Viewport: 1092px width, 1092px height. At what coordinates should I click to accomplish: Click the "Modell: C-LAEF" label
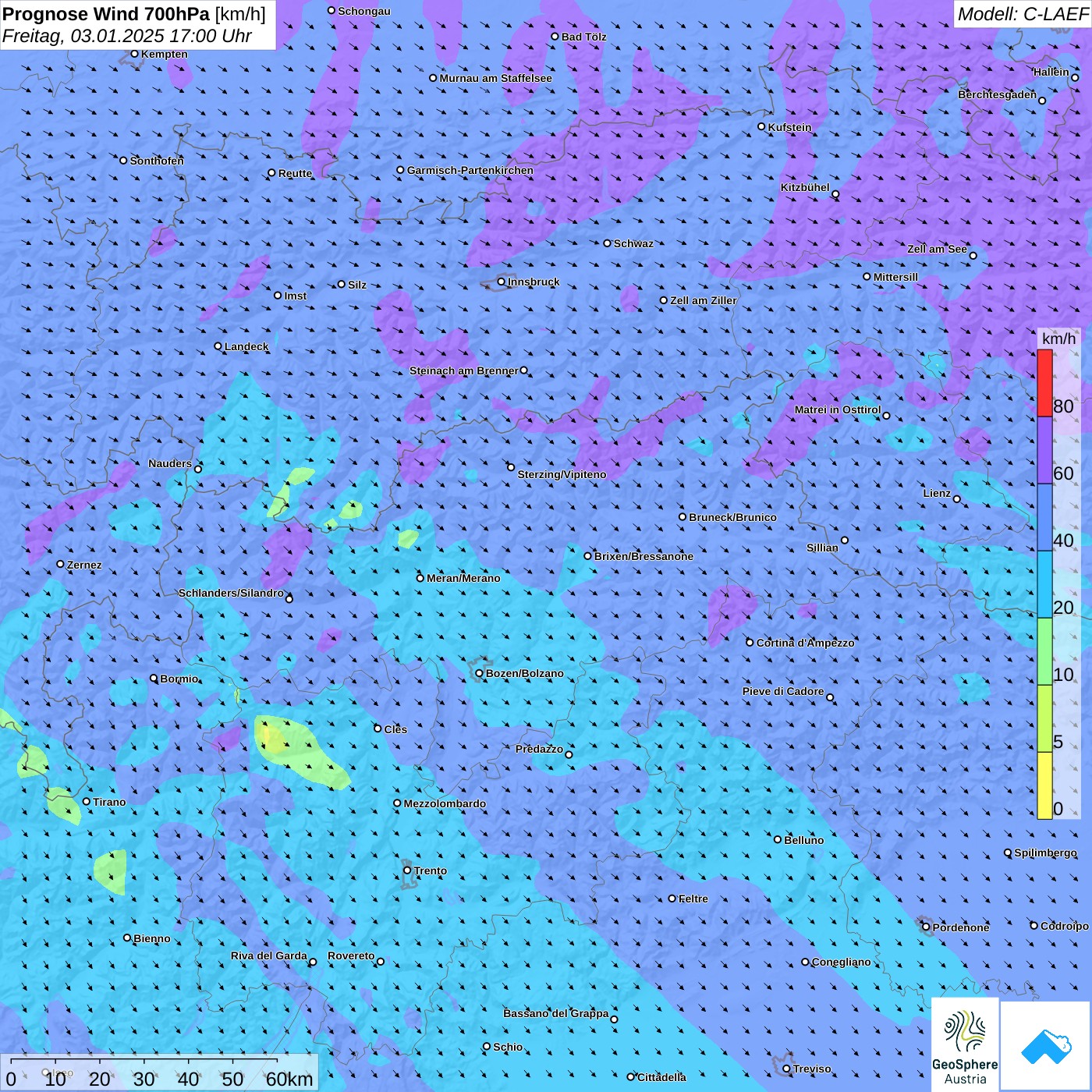click(1023, 14)
